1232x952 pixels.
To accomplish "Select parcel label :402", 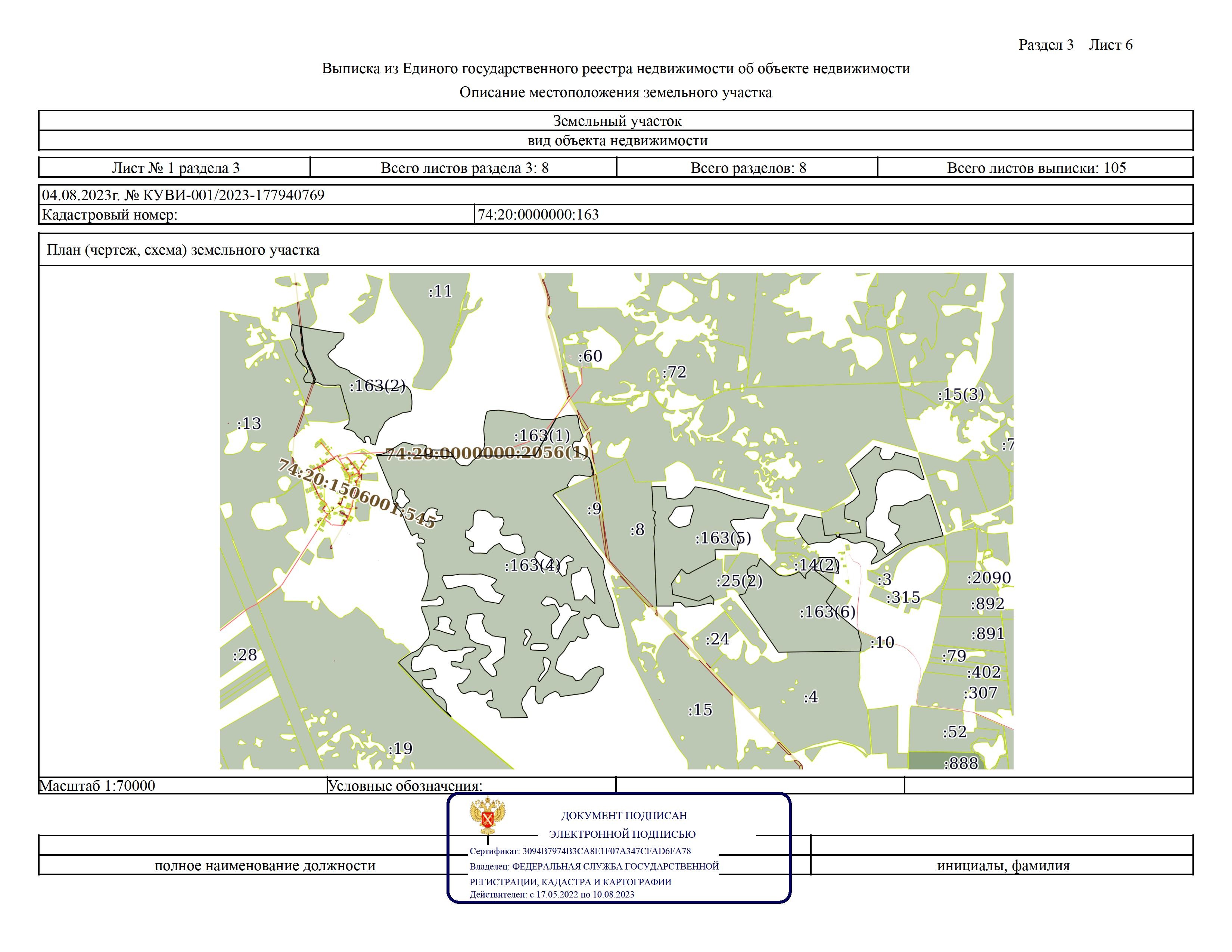I will click(984, 672).
